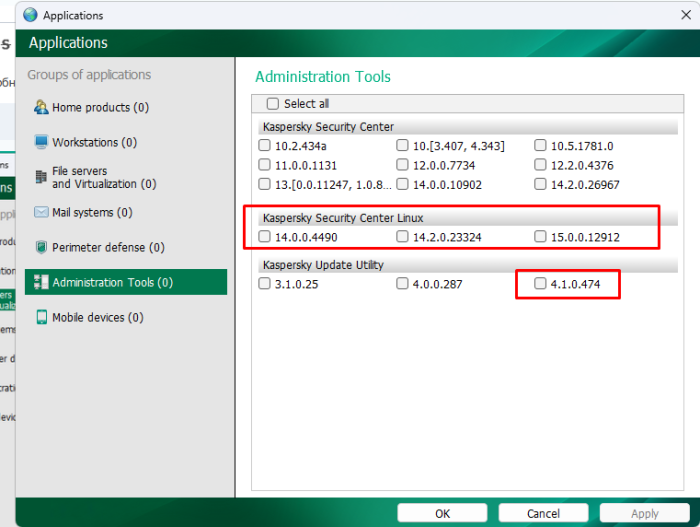Close the Applications dialog window
This screenshot has height=527, width=700.
[685, 15]
